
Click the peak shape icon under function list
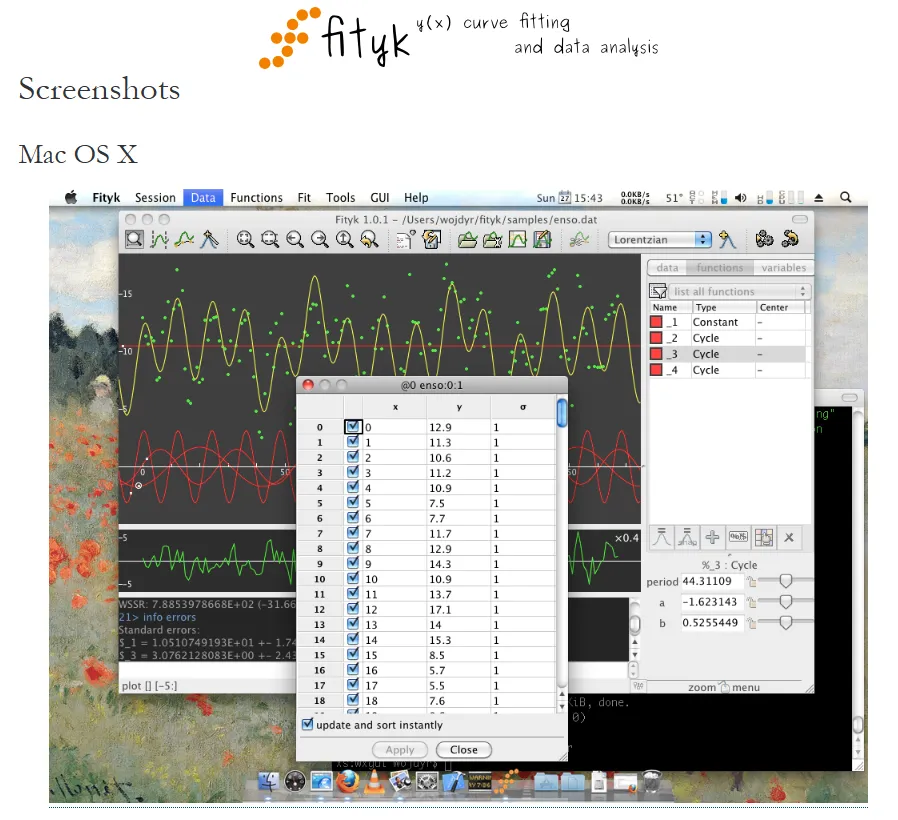point(687,537)
